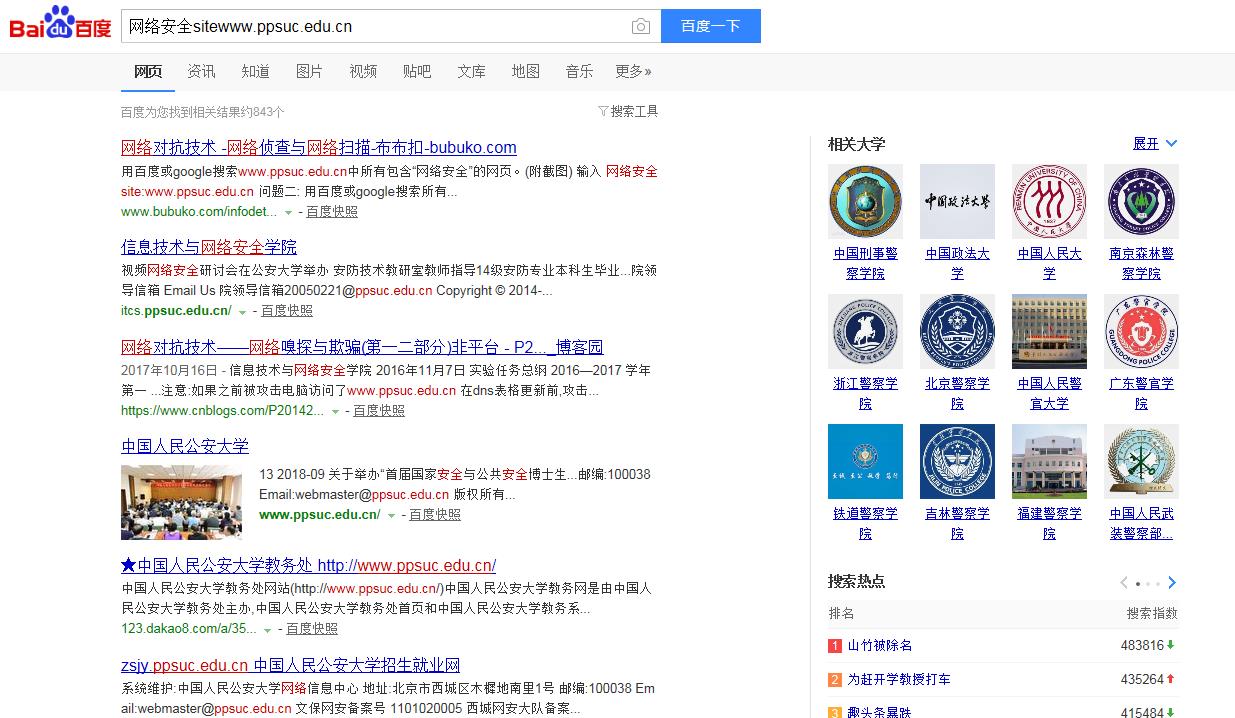Open the 中国刑事警察学院 emblem
The height and width of the screenshot is (718, 1235).
[865, 201]
